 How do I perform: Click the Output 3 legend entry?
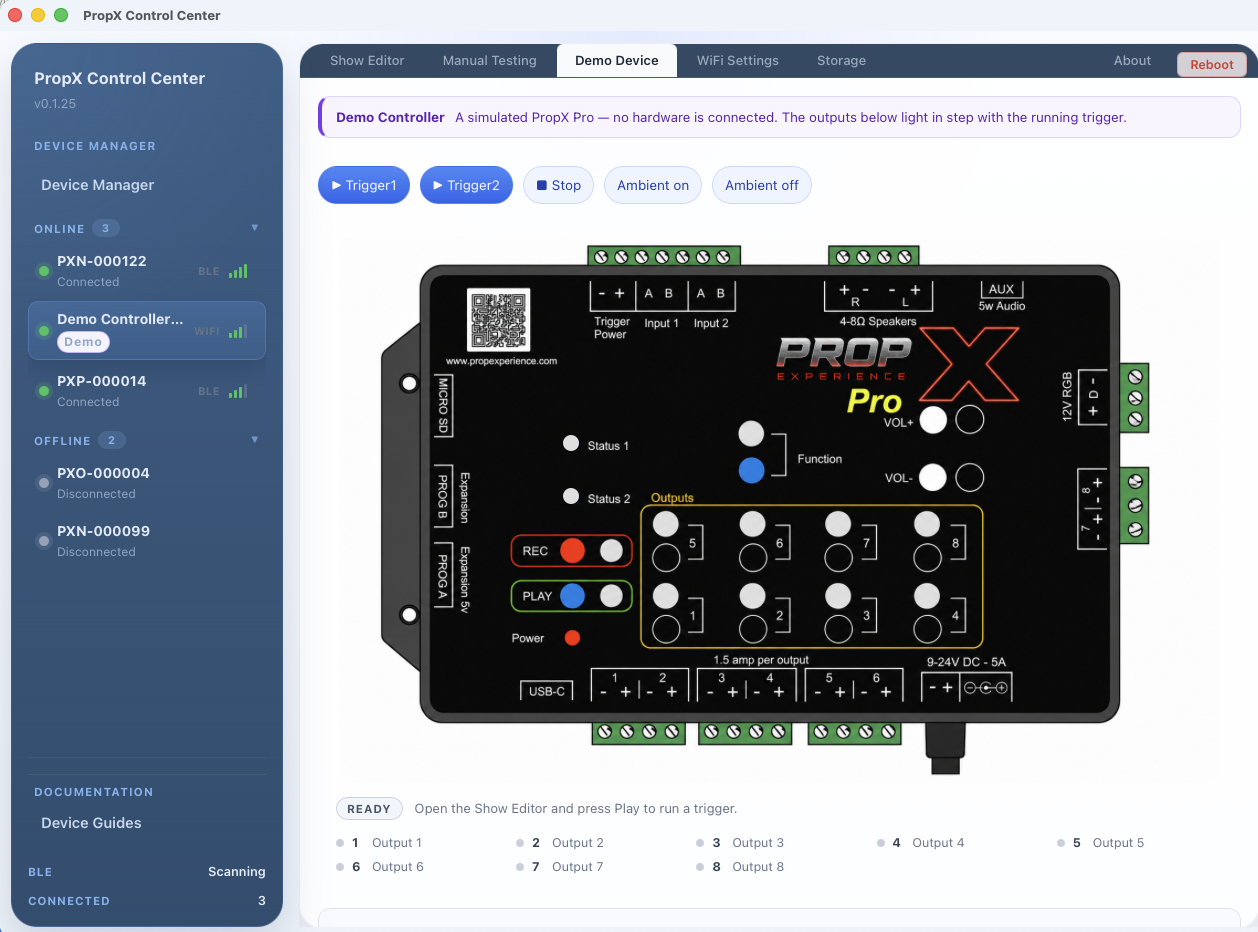(x=741, y=843)
